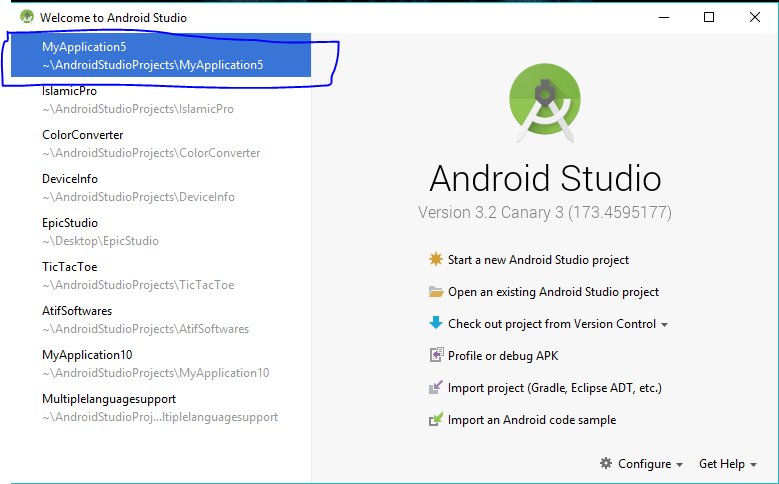Screen dimensions: 779x484
Task: Click path ~\AndroidStudioProjects\AtifSoftwares
Action: pos(146,329)
